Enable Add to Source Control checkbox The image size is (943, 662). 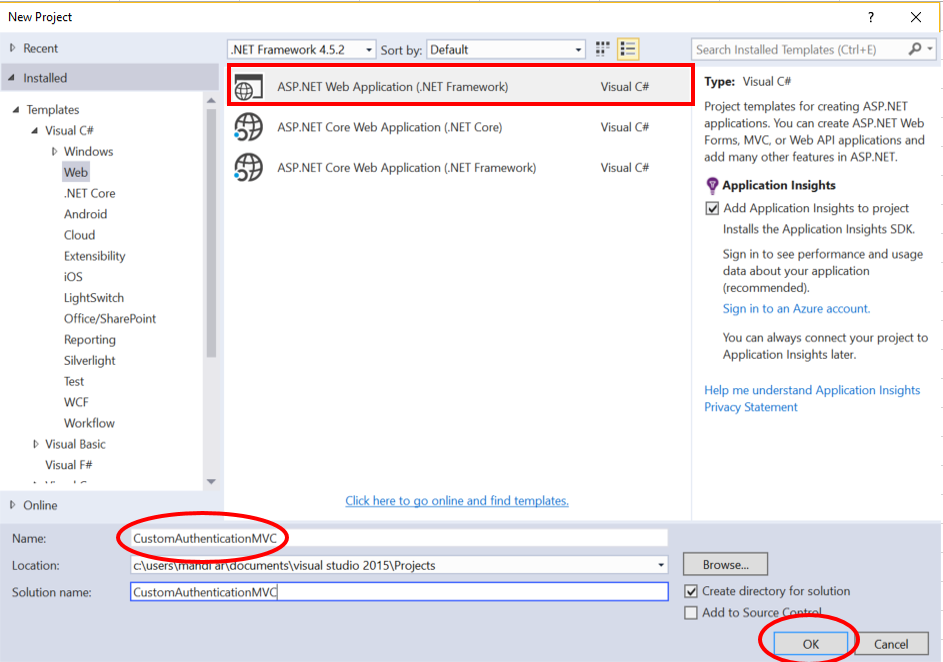pos(691,613)
